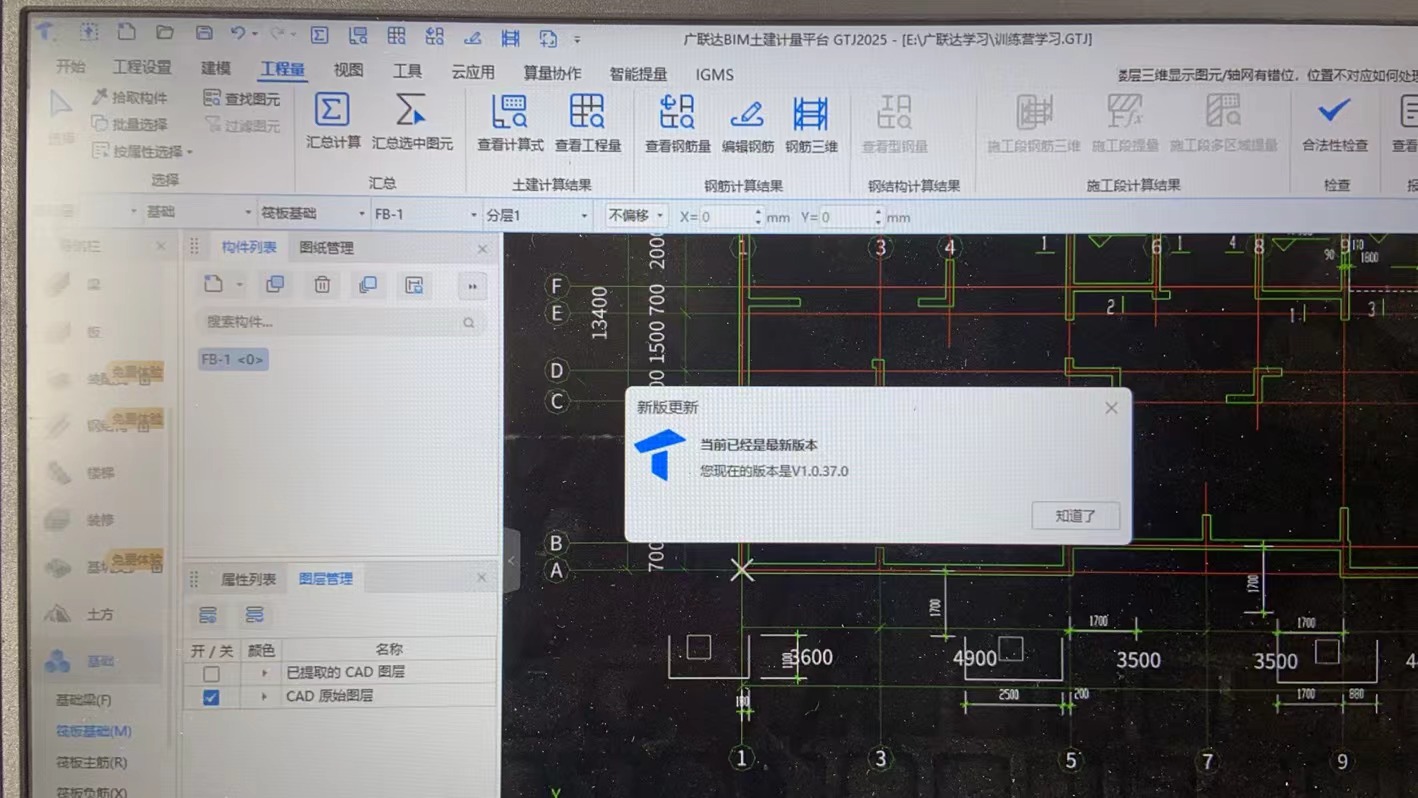This screenshot has width=1418, height=798.
Task: Open 查看钢筋量 tool
Action: point(677,113)
